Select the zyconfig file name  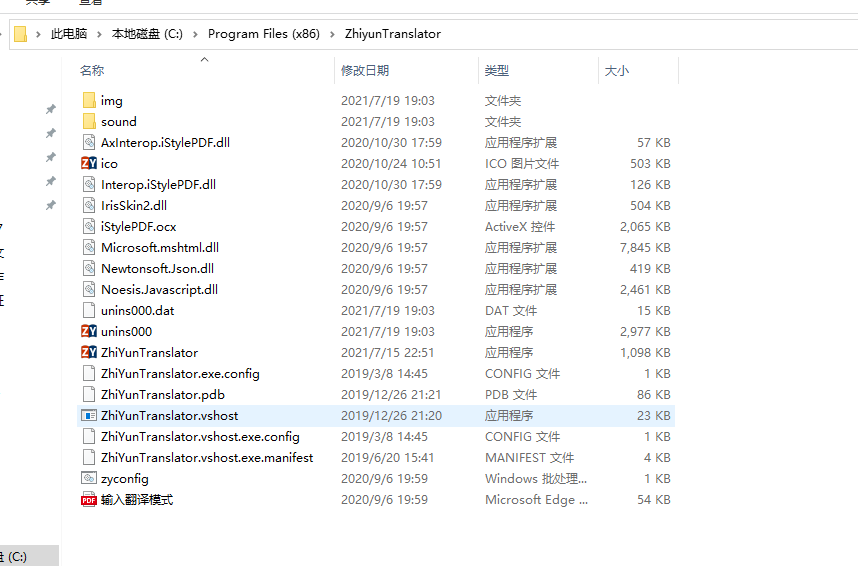tap(125, 479)
